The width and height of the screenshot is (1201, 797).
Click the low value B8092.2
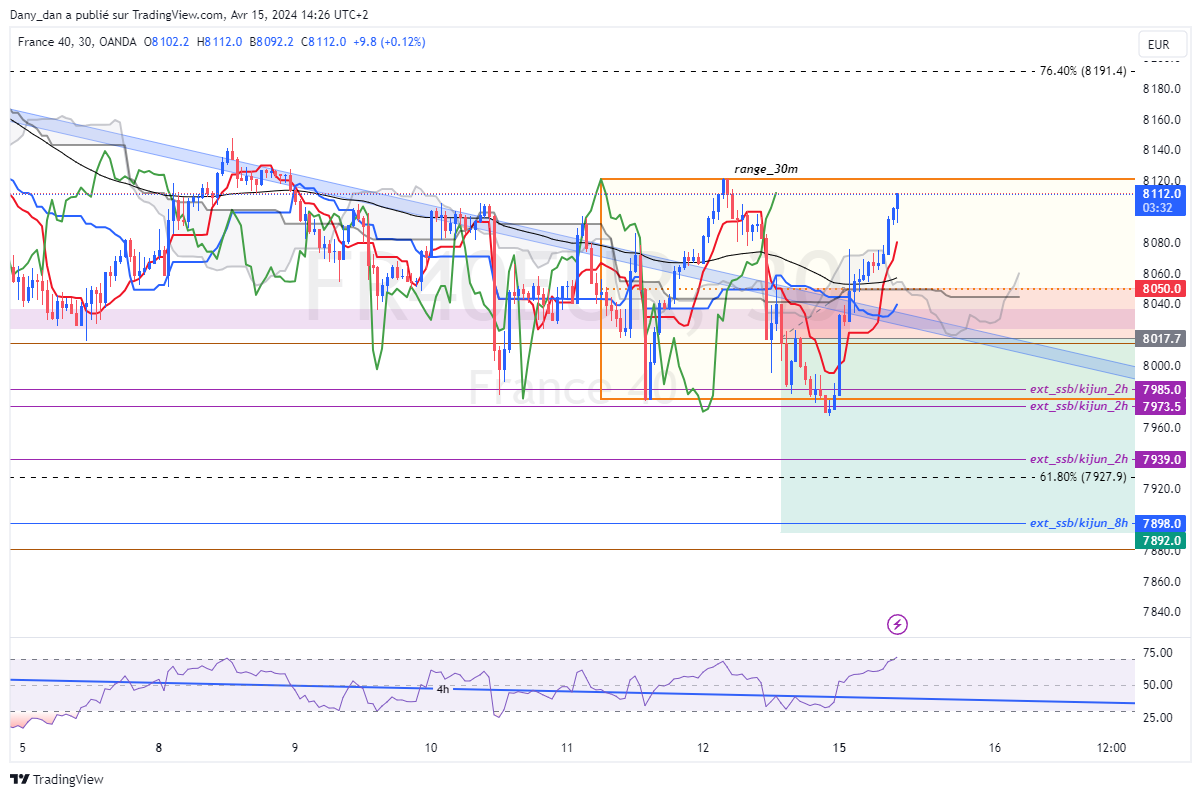pos(271,42)
